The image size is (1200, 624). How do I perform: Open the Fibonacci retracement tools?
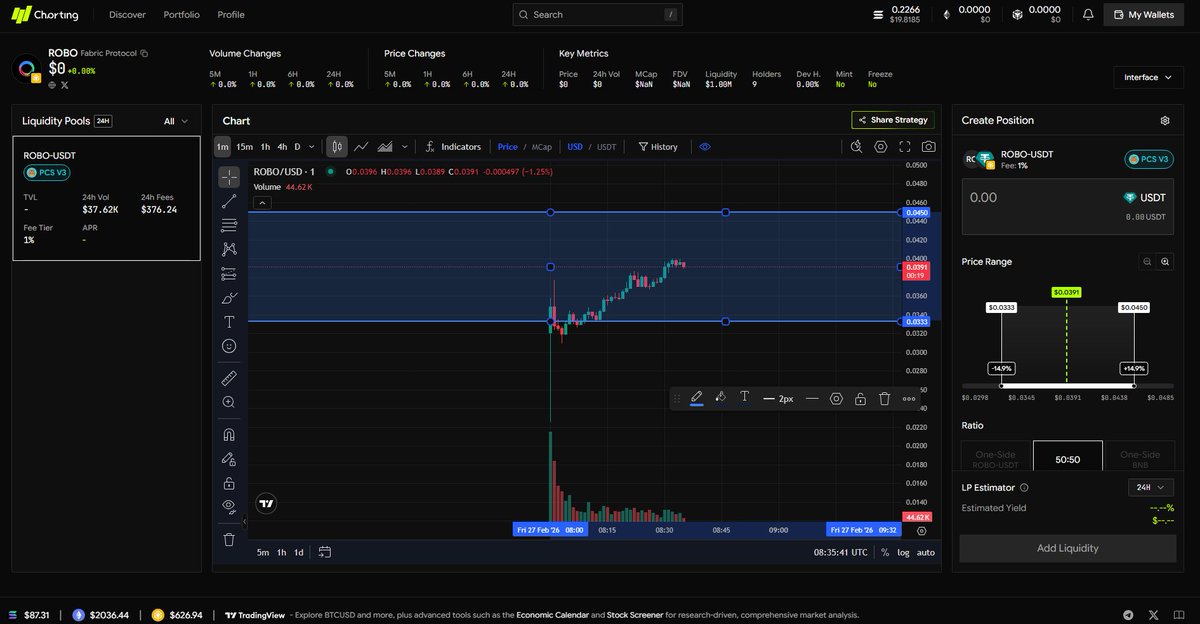[229, 225]
